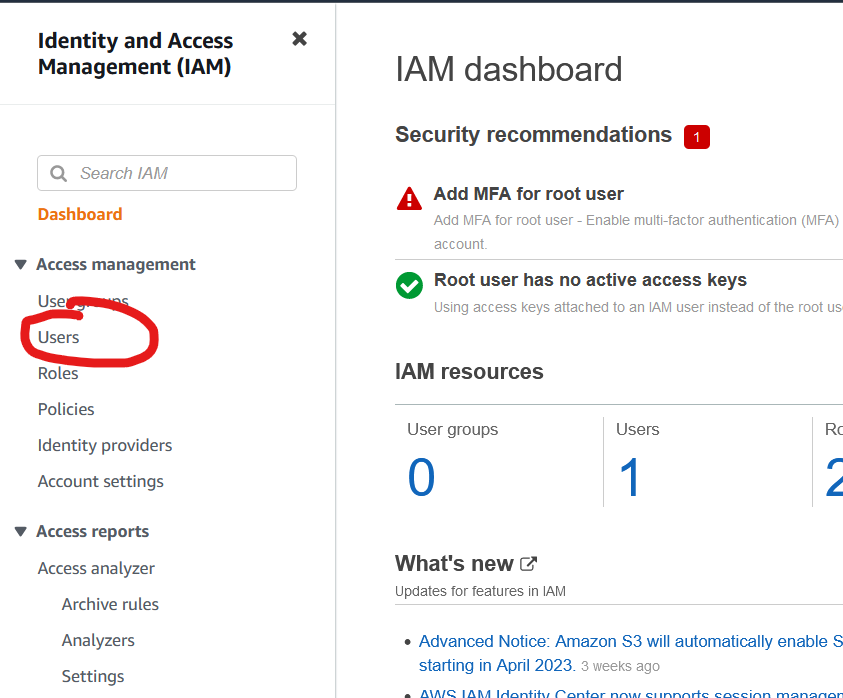Open Archive rules under Access analyzer
Screen dimensions: 843x698
click(110, 604)
